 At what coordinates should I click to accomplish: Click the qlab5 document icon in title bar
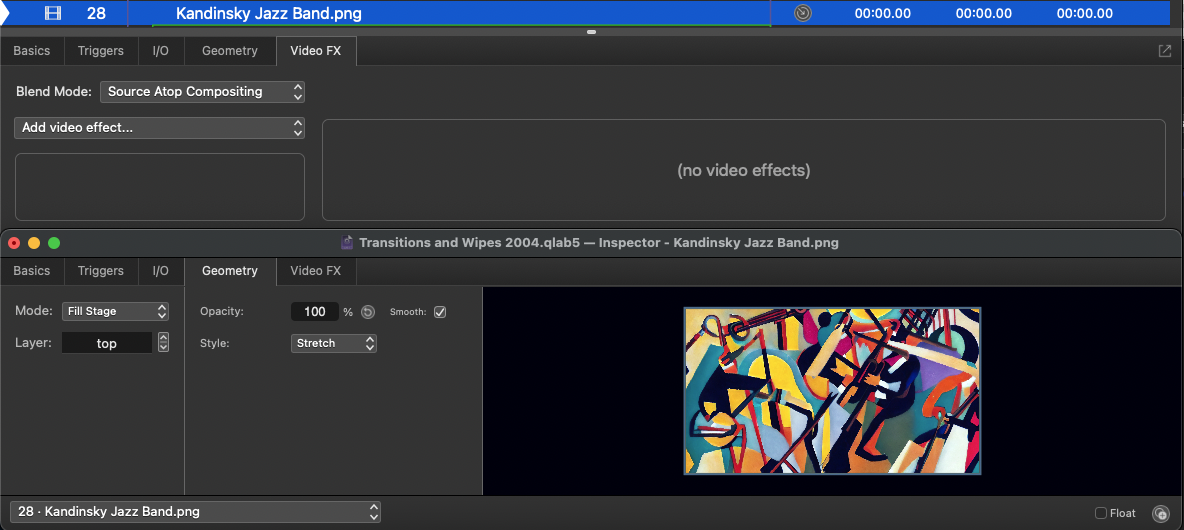[347, 242]
